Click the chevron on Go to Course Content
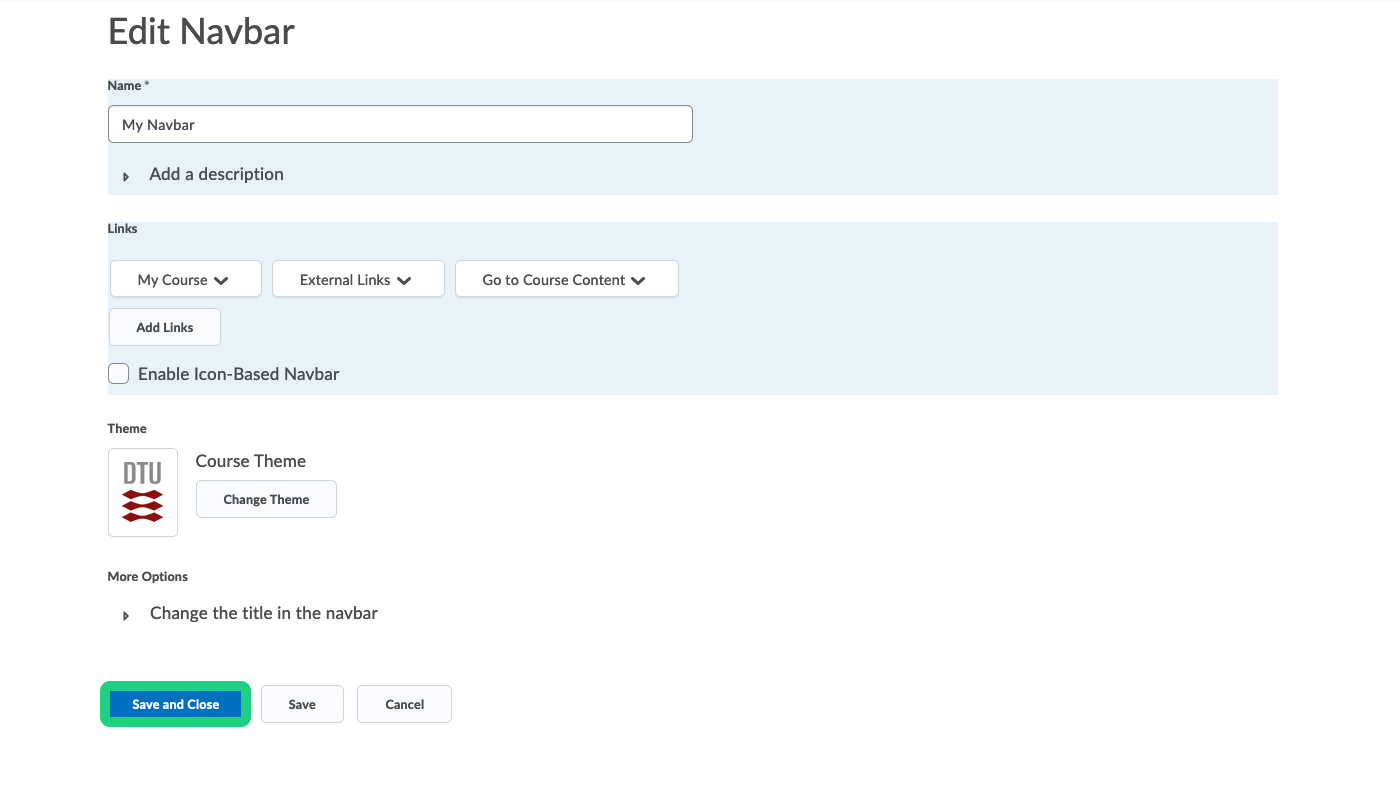Viewport: 1400px width, 788px height. click(x=638, y=281)
